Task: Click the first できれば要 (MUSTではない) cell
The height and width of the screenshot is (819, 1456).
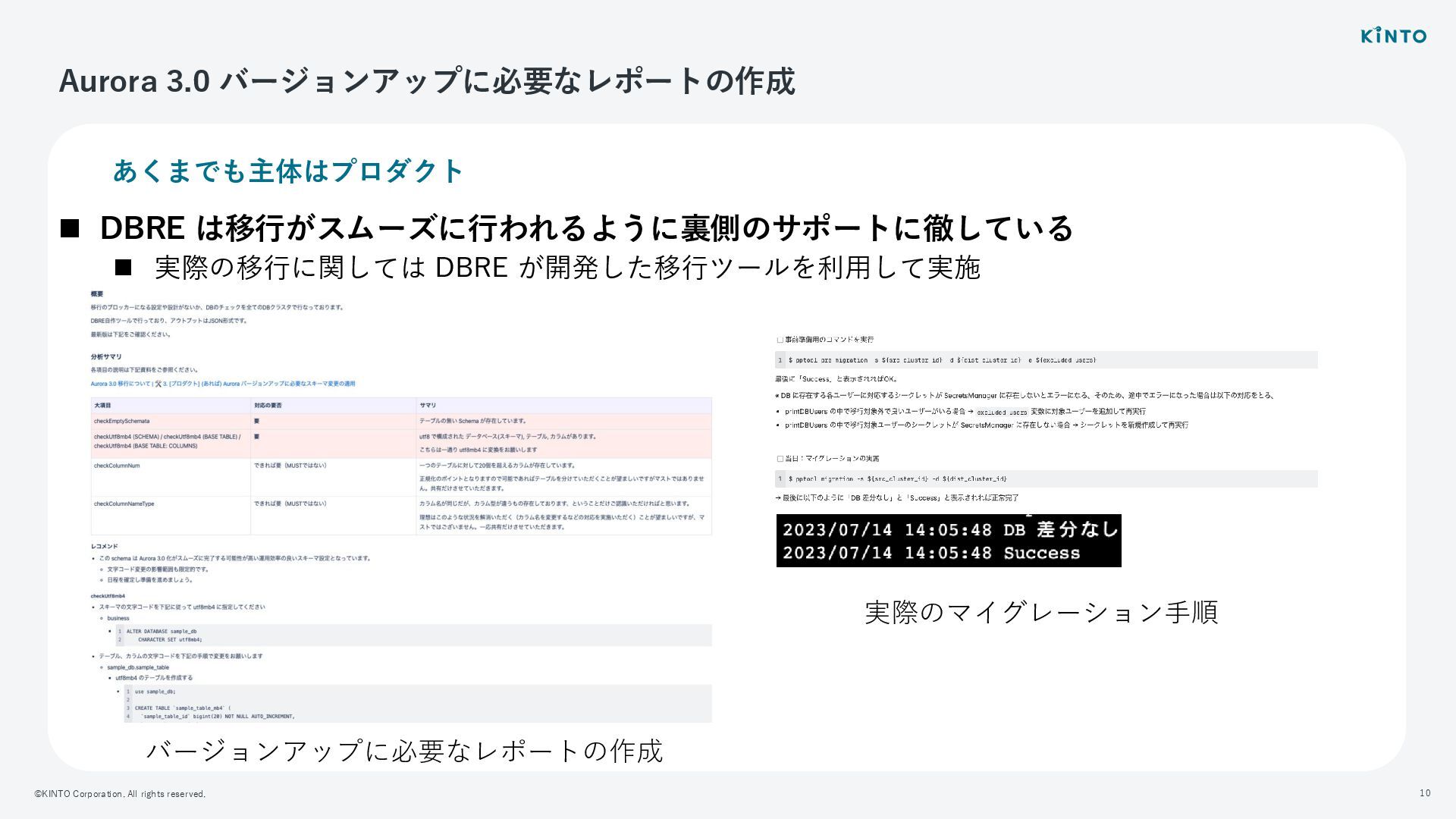Action: [x=333, y=477]
